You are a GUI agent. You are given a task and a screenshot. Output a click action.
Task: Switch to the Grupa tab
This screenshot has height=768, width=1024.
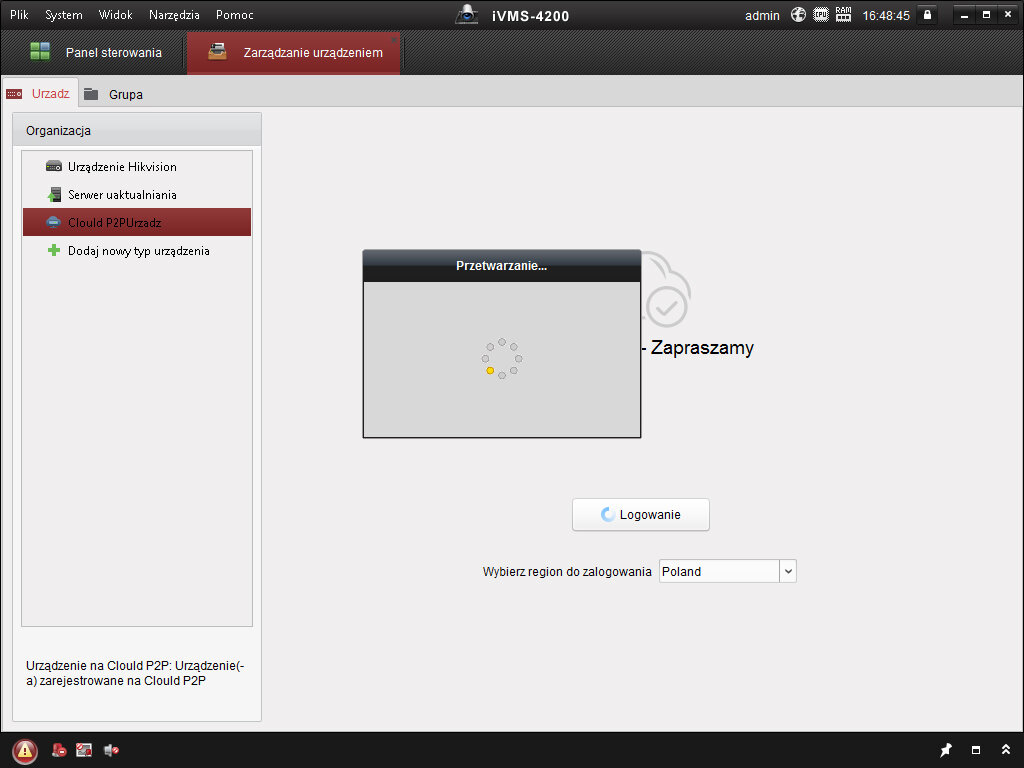[x=125, y=94]
